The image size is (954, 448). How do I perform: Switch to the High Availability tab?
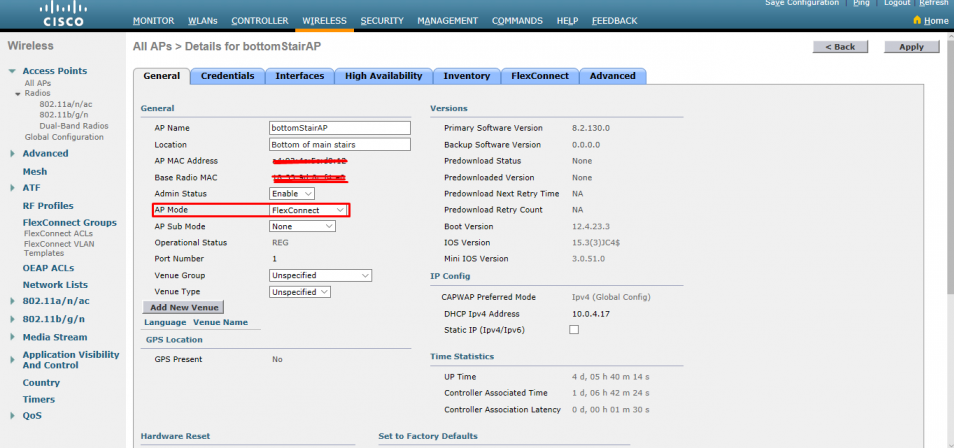(x=383, y=76)
